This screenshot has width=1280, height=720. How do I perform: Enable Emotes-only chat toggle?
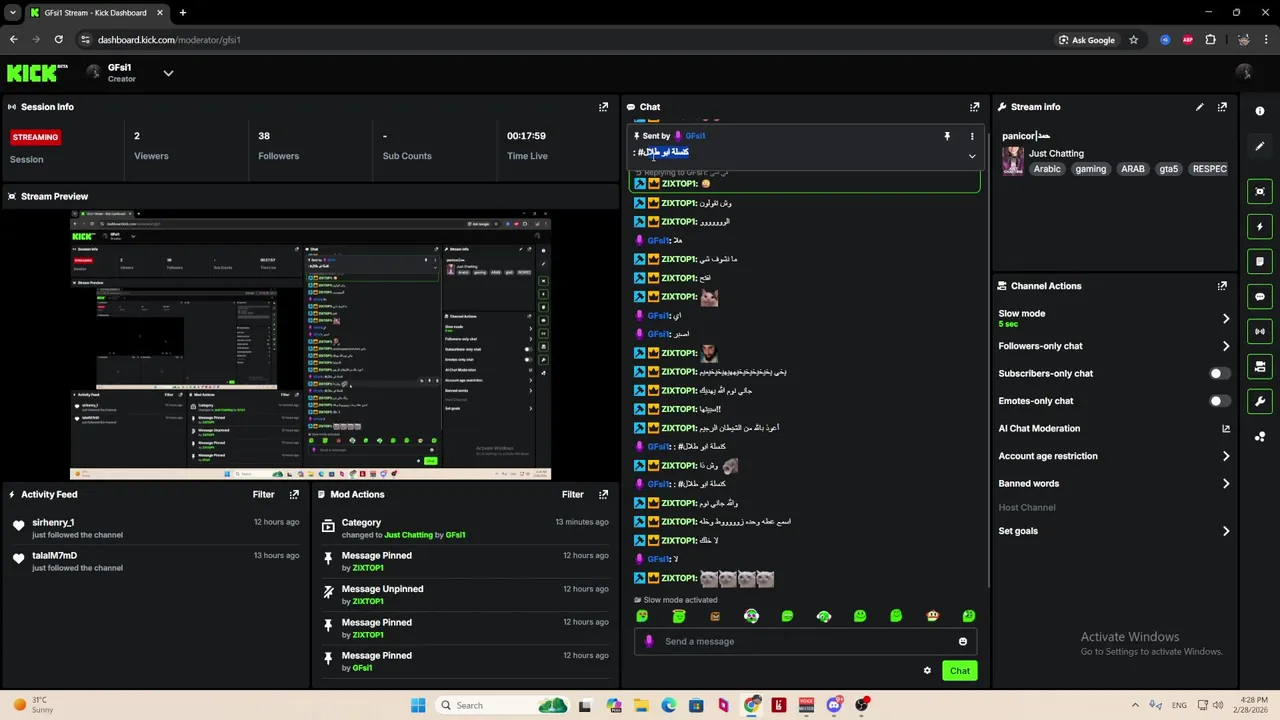[x=1219, y=401]
